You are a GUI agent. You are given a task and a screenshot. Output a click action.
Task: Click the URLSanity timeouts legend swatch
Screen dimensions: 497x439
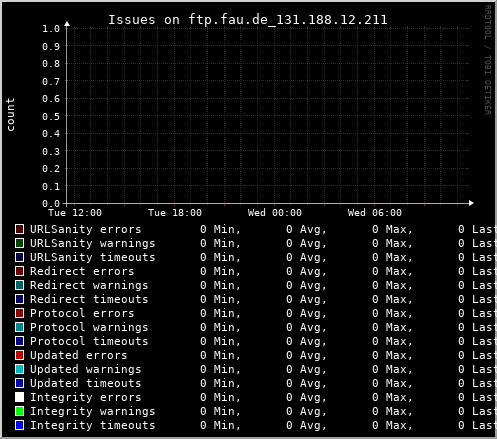19,257
